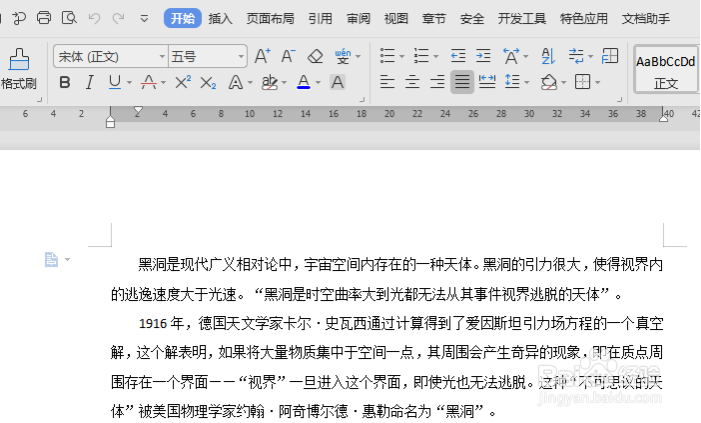Open the 页面布局 (Page Layout) tab

coord(270,19)
